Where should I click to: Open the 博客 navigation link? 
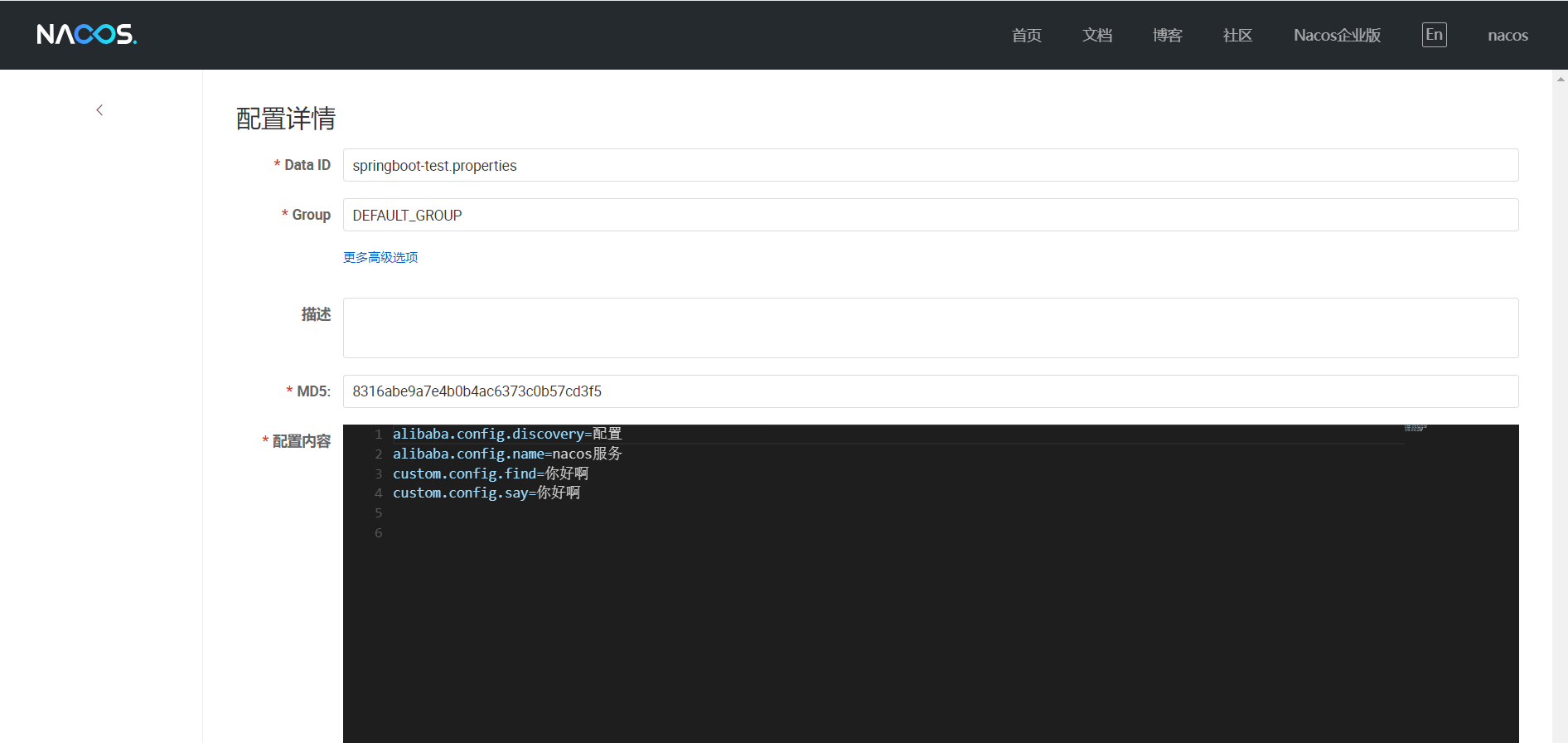point(1167,36)
